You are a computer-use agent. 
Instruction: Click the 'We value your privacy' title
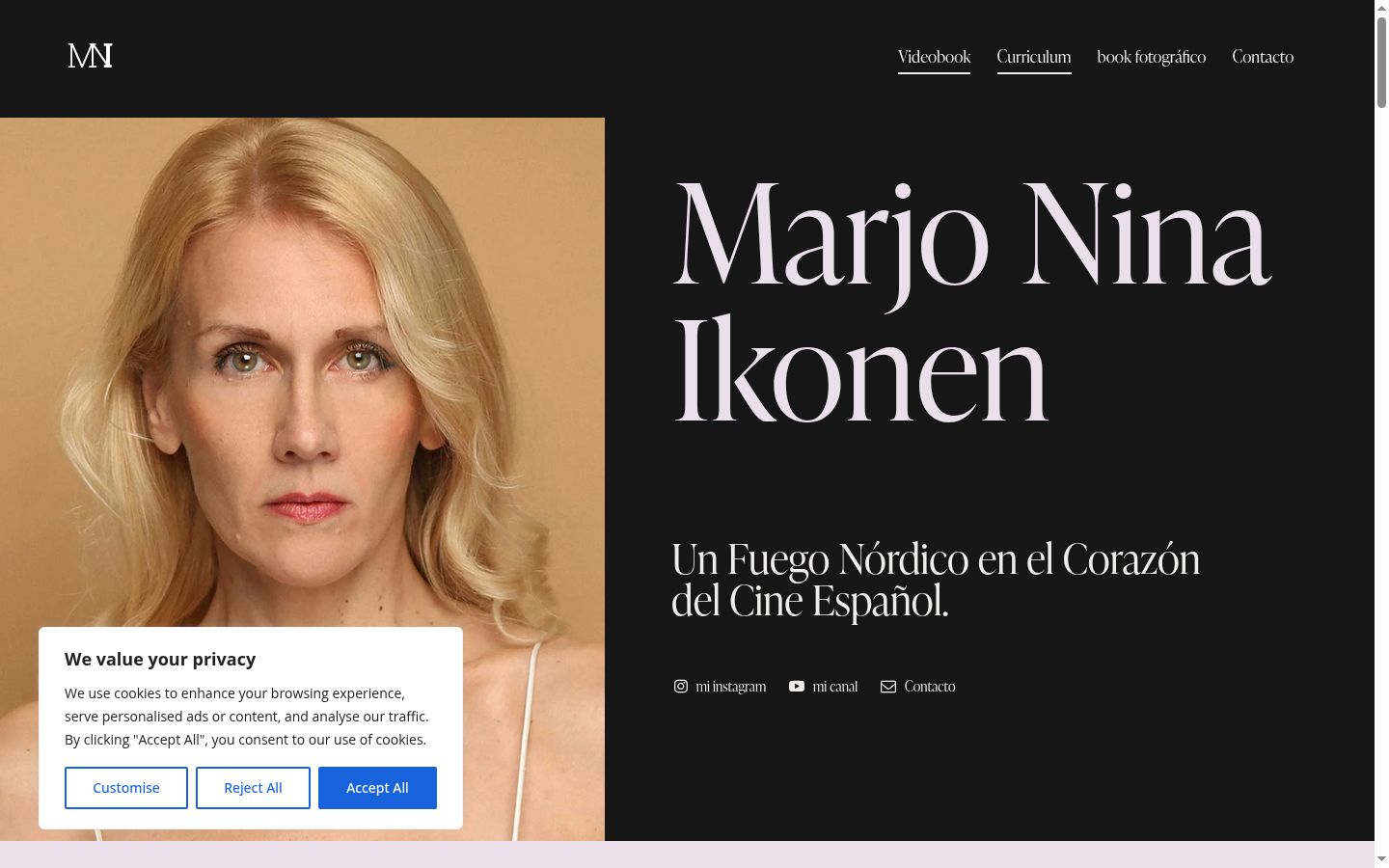160,659
